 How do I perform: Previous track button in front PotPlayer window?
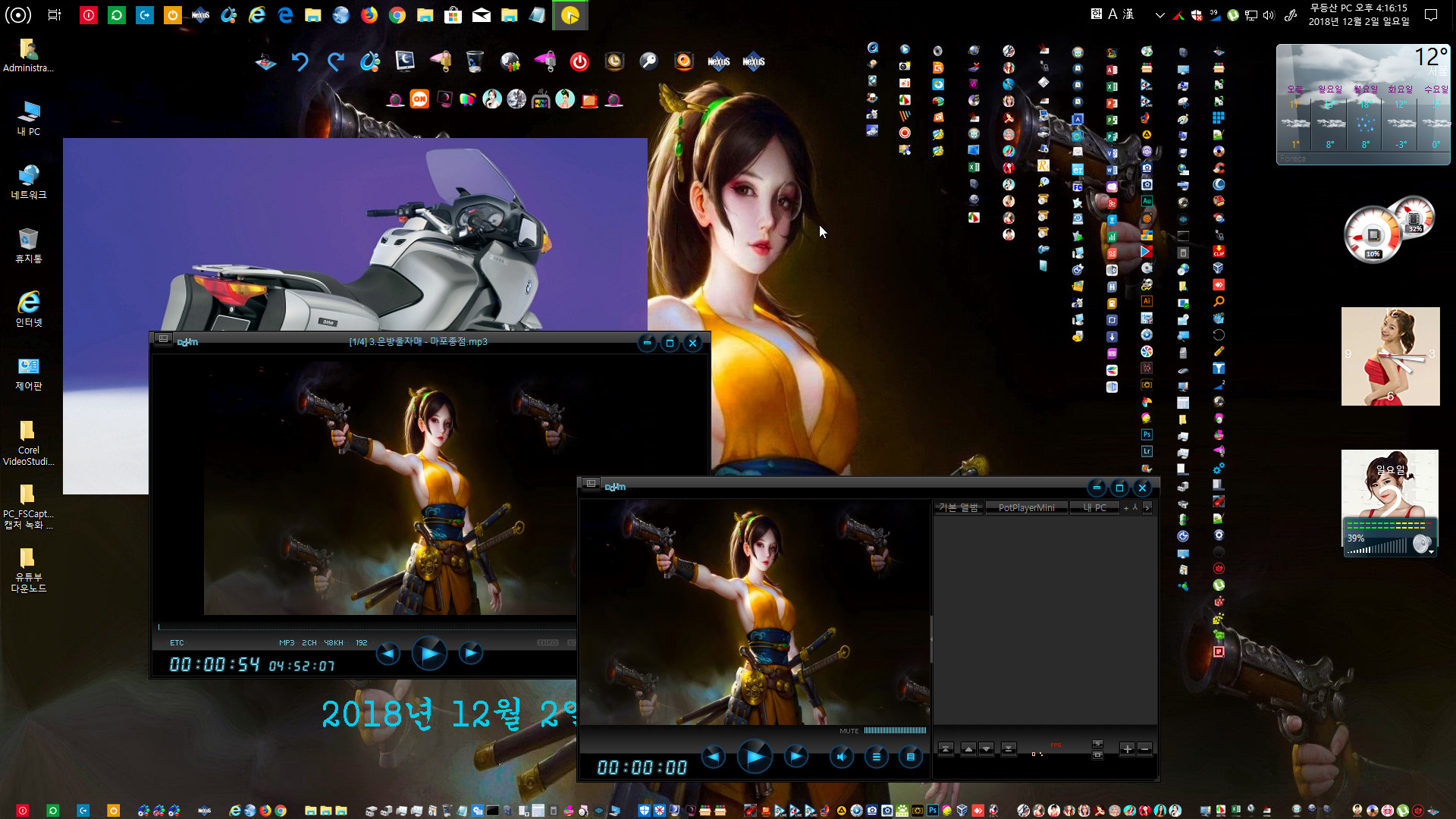(x=713, y=756)
